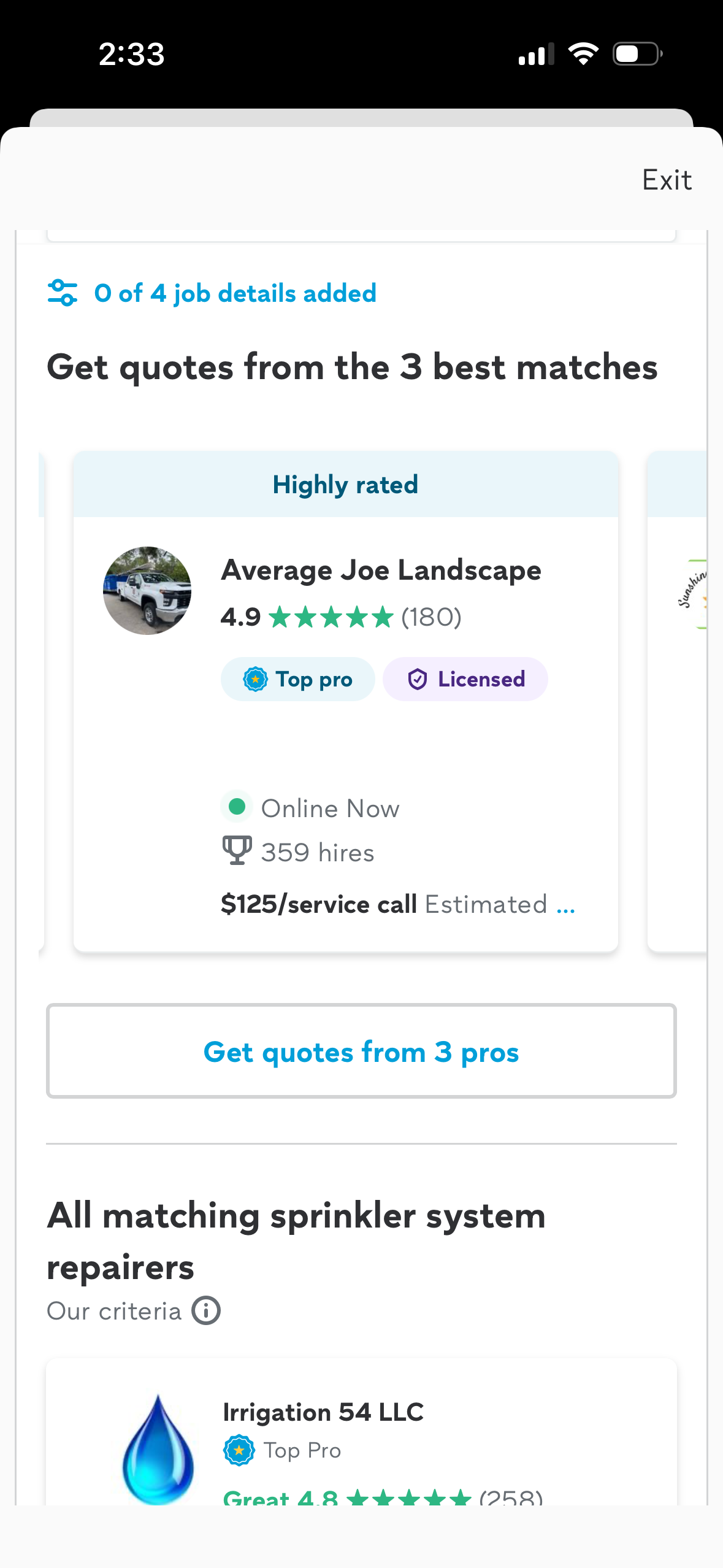Tap the Top pro badge icon on Average Joe
723x1568 pixels.
tap(255, 679)
